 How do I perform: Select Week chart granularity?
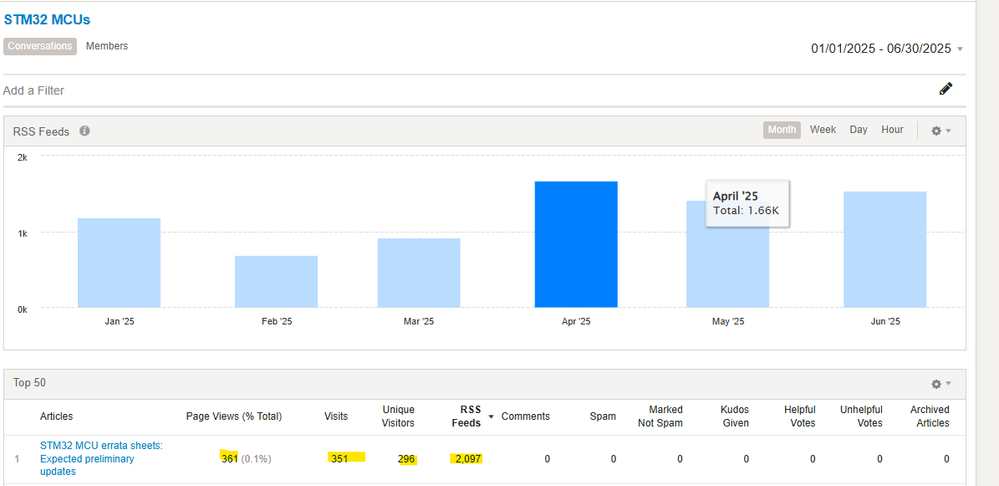tap(823, 130)
